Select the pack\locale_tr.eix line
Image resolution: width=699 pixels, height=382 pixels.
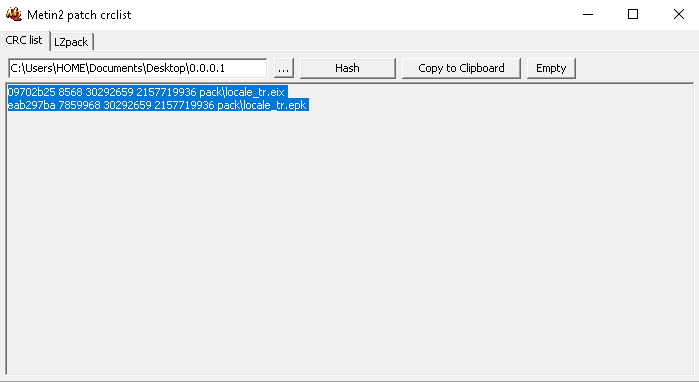pyautogui.click(x=148, y=92)
